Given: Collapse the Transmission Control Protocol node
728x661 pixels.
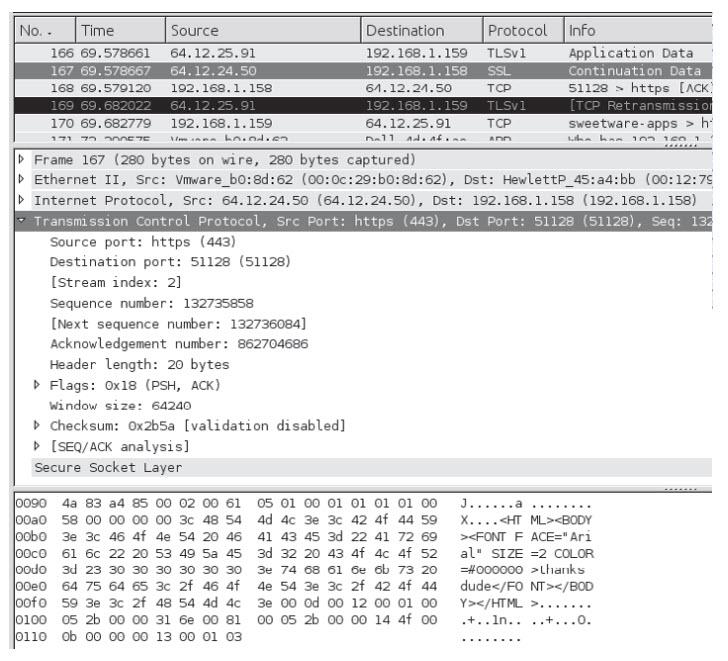Looking at the screenshot, I should 21,220.
